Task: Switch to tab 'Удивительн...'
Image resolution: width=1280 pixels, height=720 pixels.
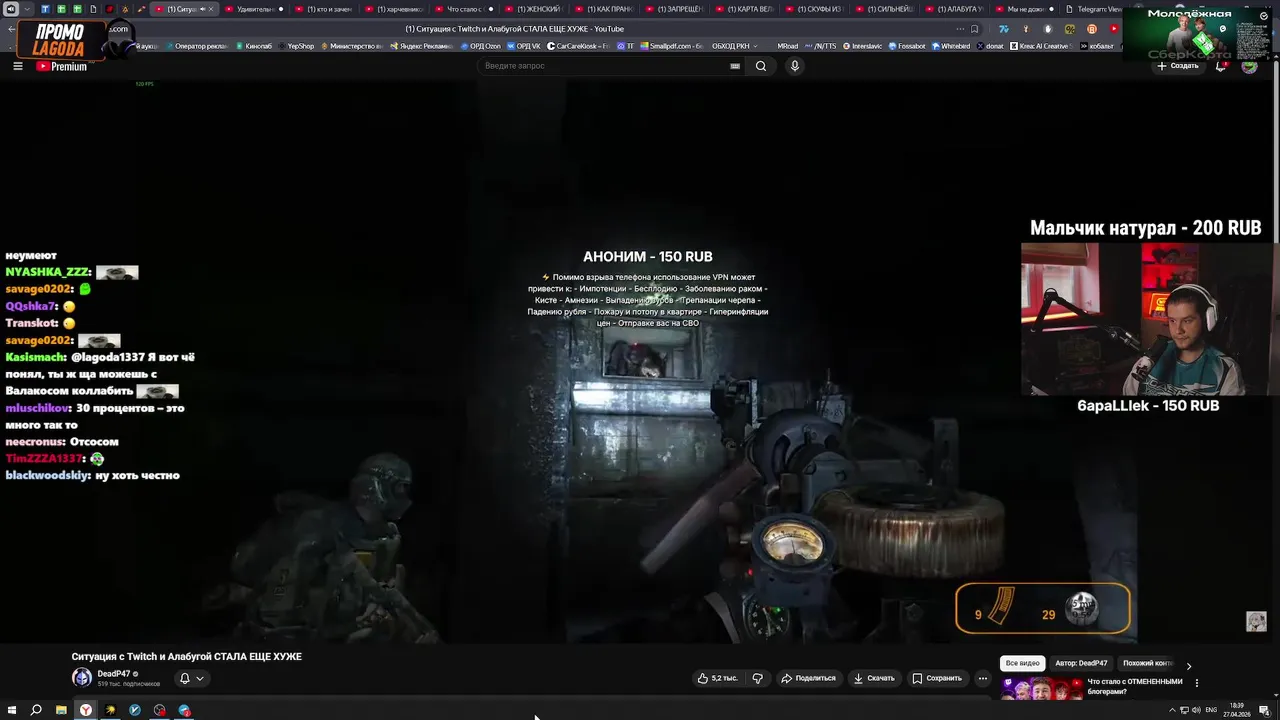Action: point(254,9)
